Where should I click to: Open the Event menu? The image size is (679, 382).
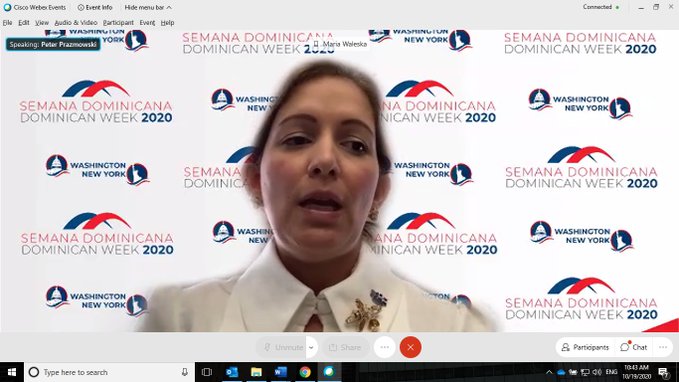click(147, 23)
